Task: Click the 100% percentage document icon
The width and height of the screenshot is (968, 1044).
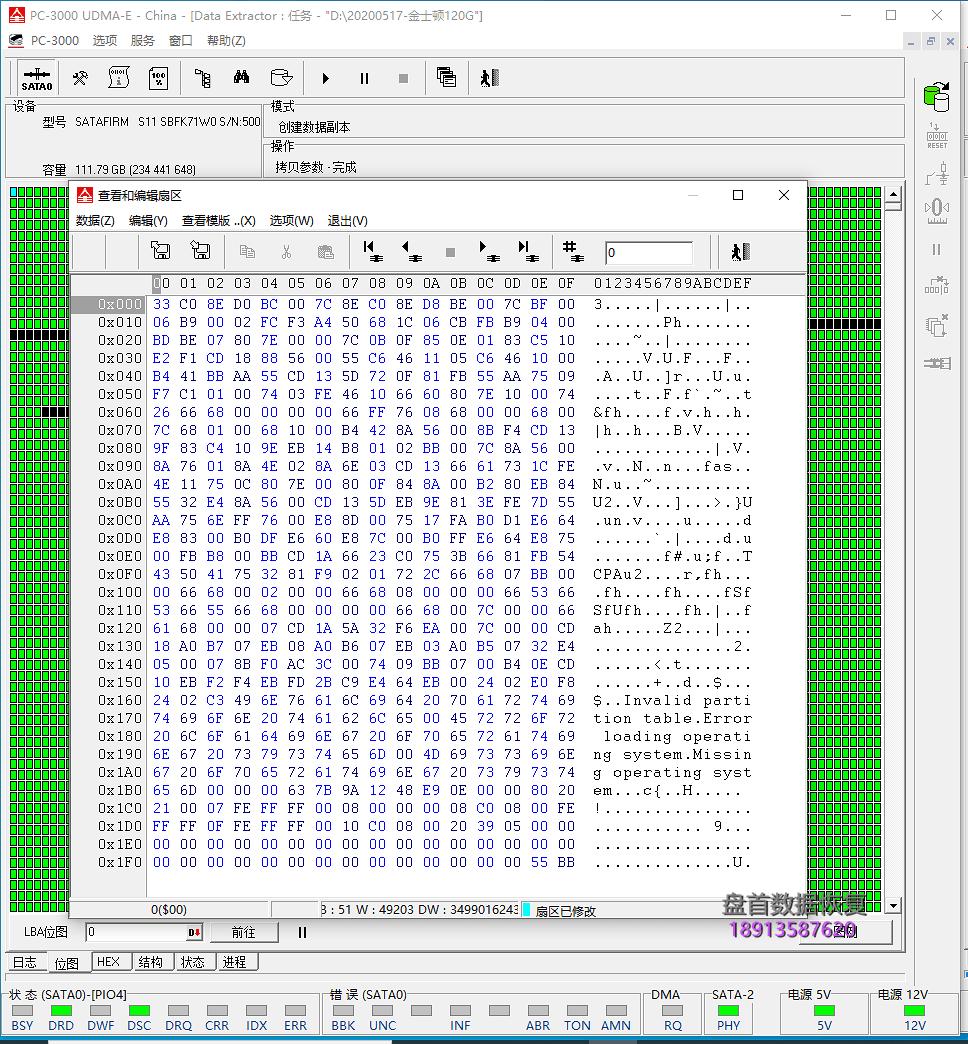Action: (x=158, y=79)
